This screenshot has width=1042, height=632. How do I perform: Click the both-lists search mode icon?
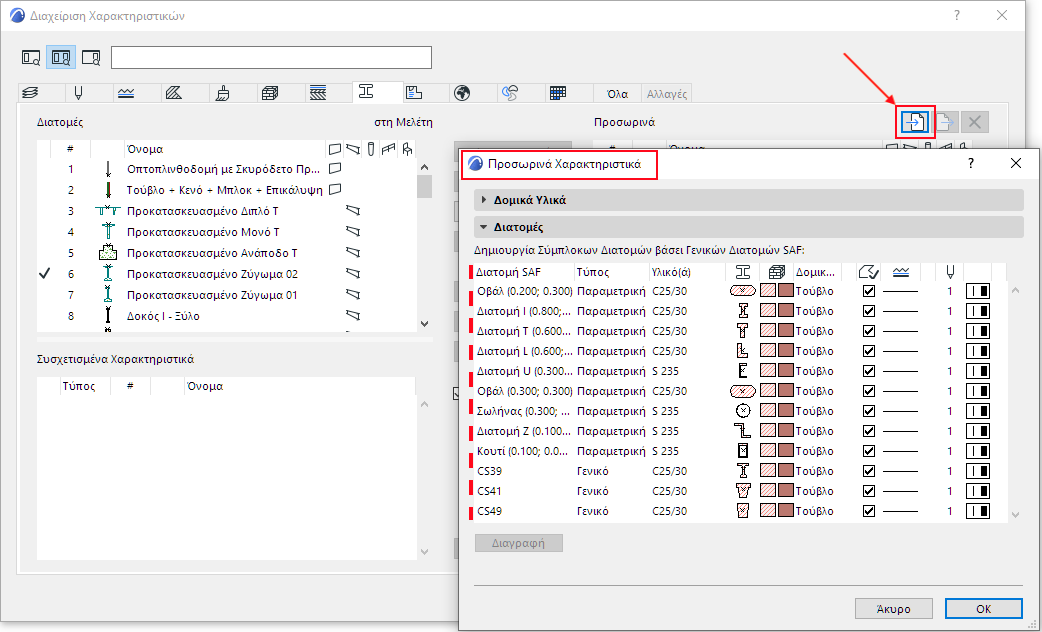click(61, 58)
